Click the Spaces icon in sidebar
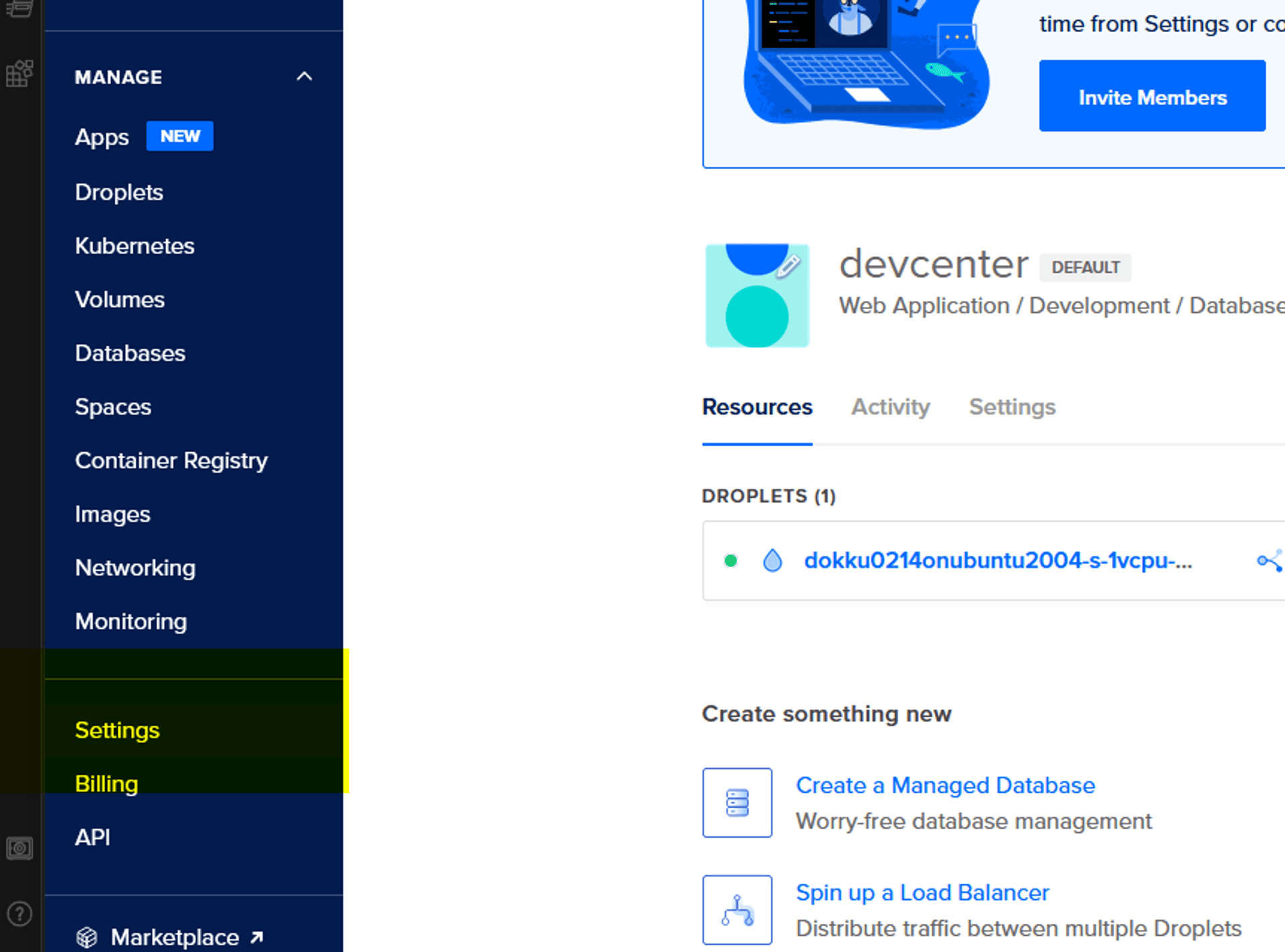1285x952 pixels. click(x=112, y=405)
